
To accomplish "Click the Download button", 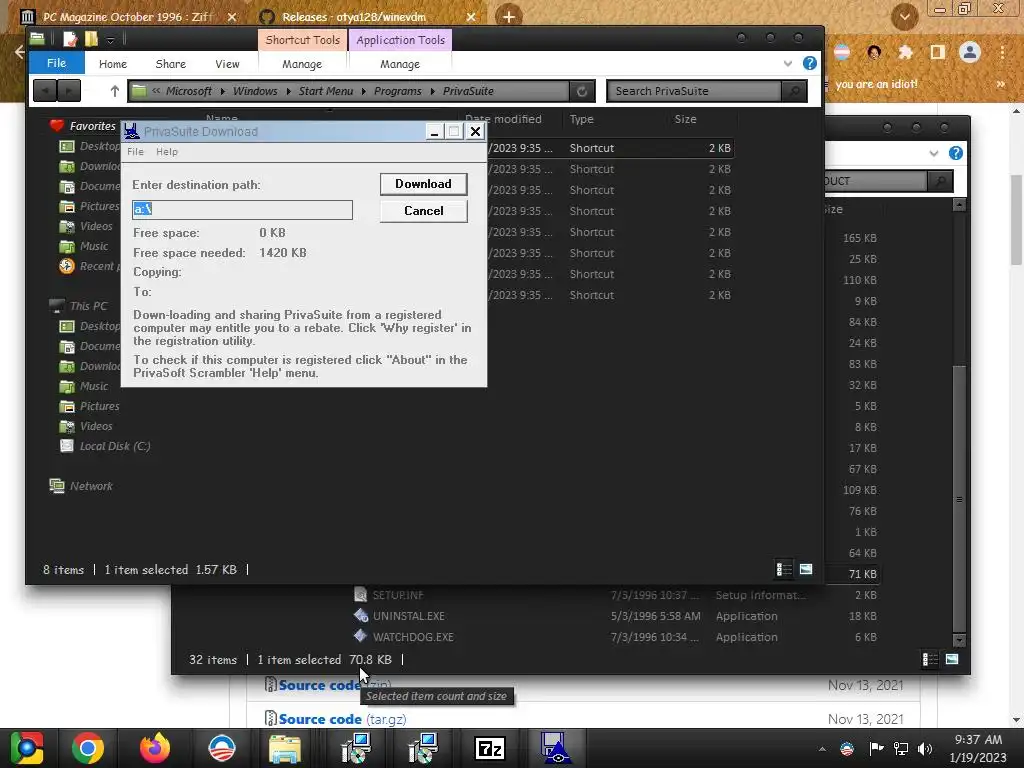I will 423,184.
